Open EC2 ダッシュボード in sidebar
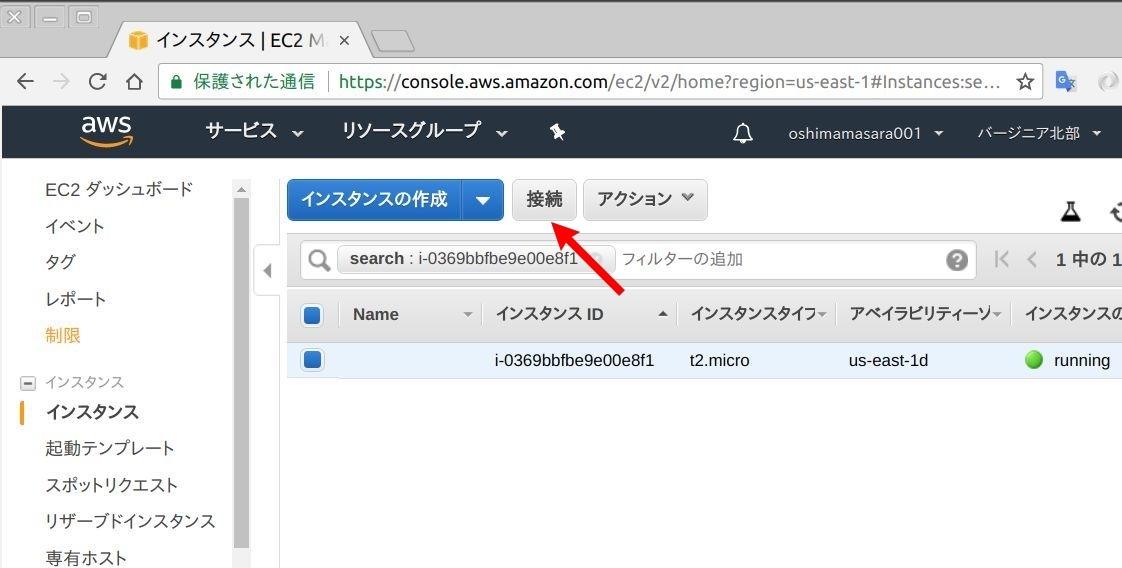Viewport: 1122px width, 568px height. (119, 190)
